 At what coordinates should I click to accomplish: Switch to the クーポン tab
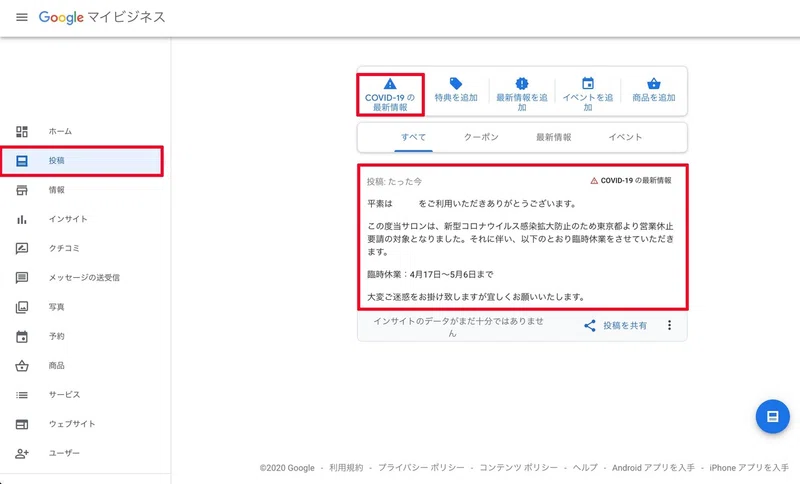481,137
